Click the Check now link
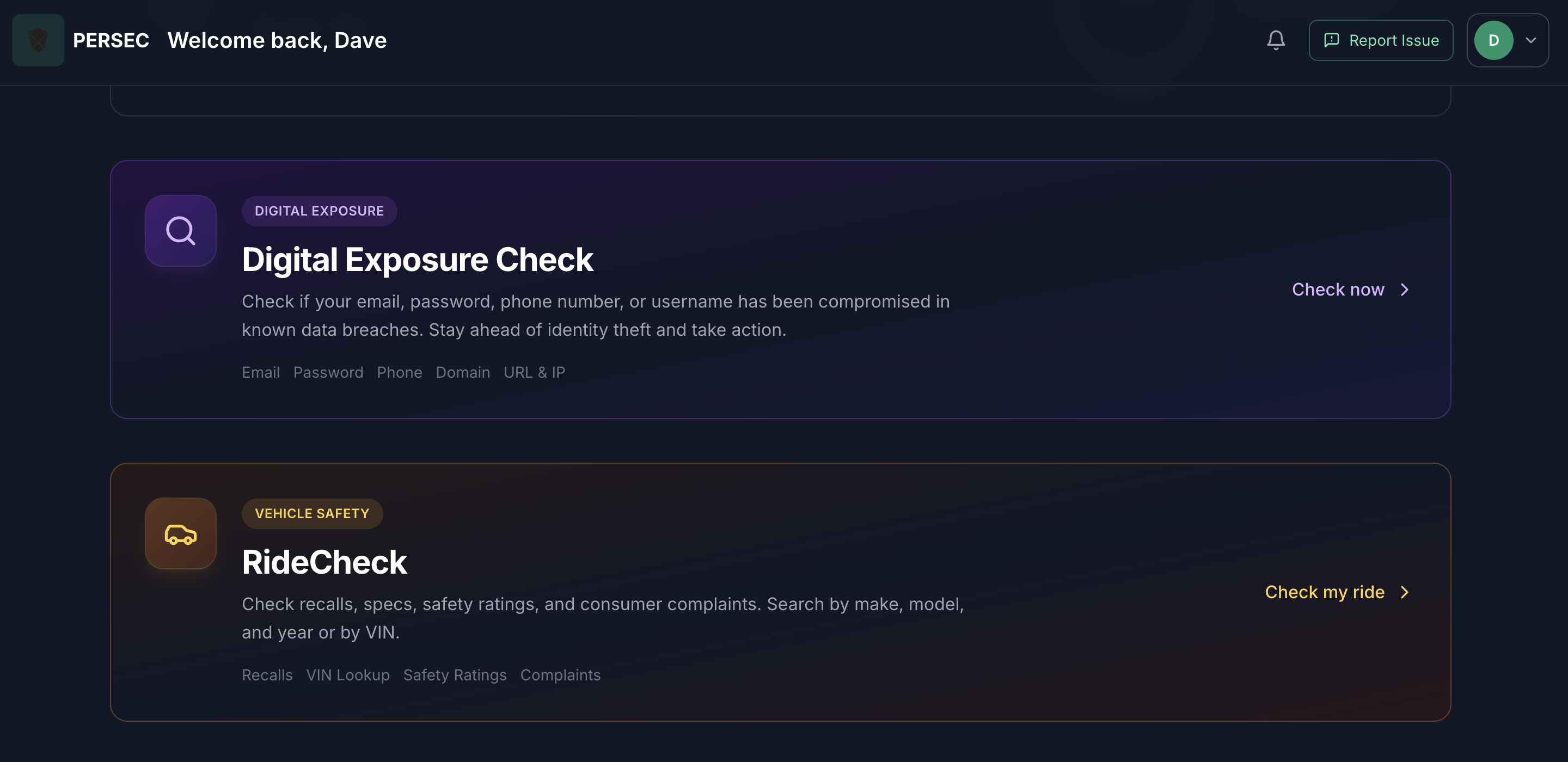This screenshot has width=1568, height=762. tap(1338, 290)
